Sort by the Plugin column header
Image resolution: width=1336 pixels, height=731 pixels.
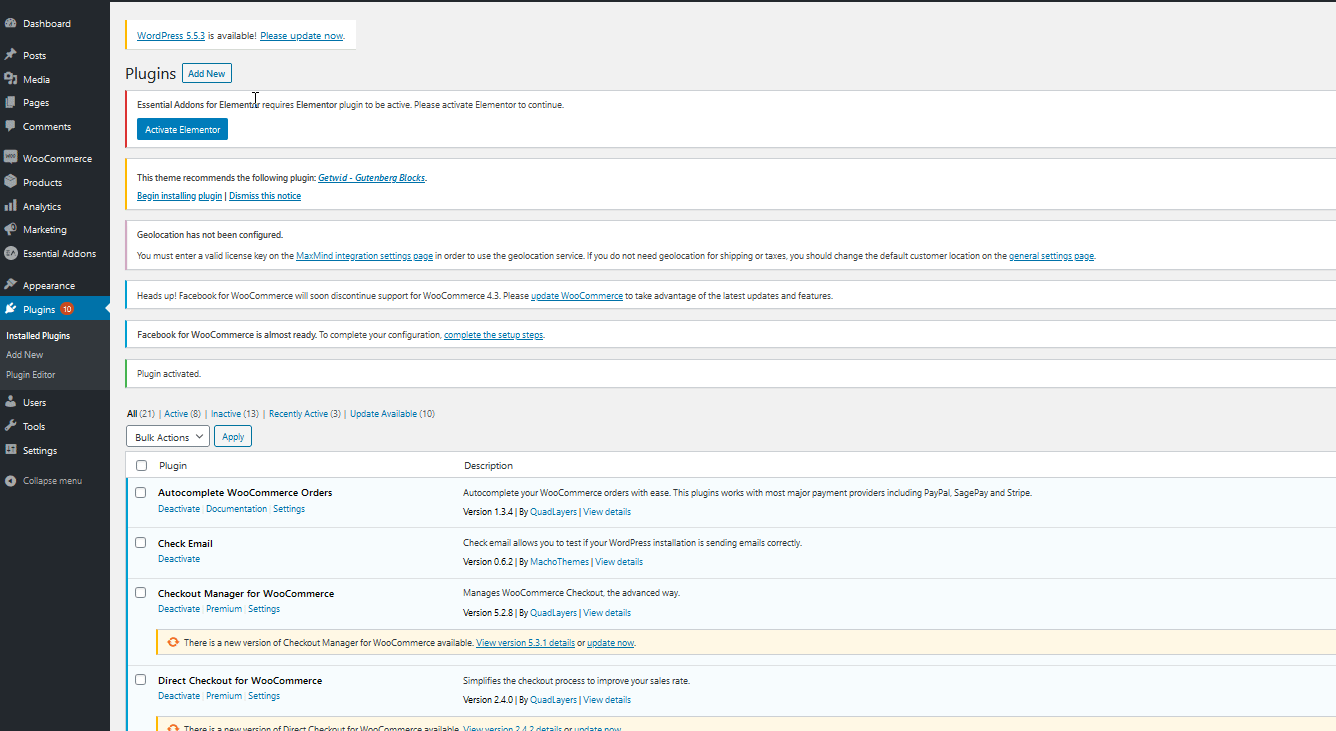pyautogui.click(x=173, y=465)
